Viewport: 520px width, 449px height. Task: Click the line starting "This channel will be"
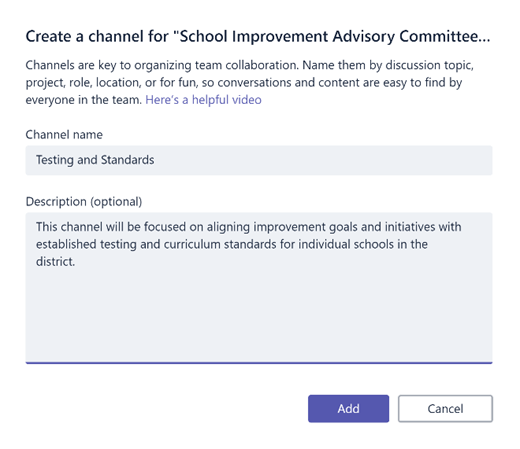(249, 227)
